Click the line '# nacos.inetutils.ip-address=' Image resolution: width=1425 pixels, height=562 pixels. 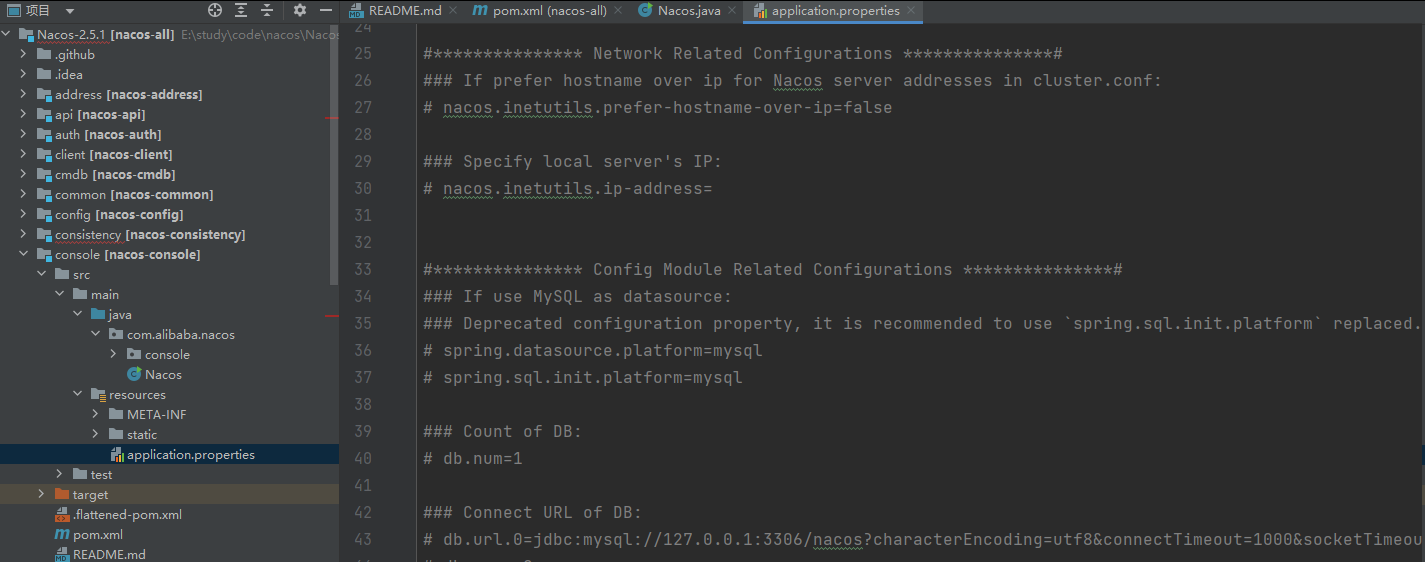567,189
